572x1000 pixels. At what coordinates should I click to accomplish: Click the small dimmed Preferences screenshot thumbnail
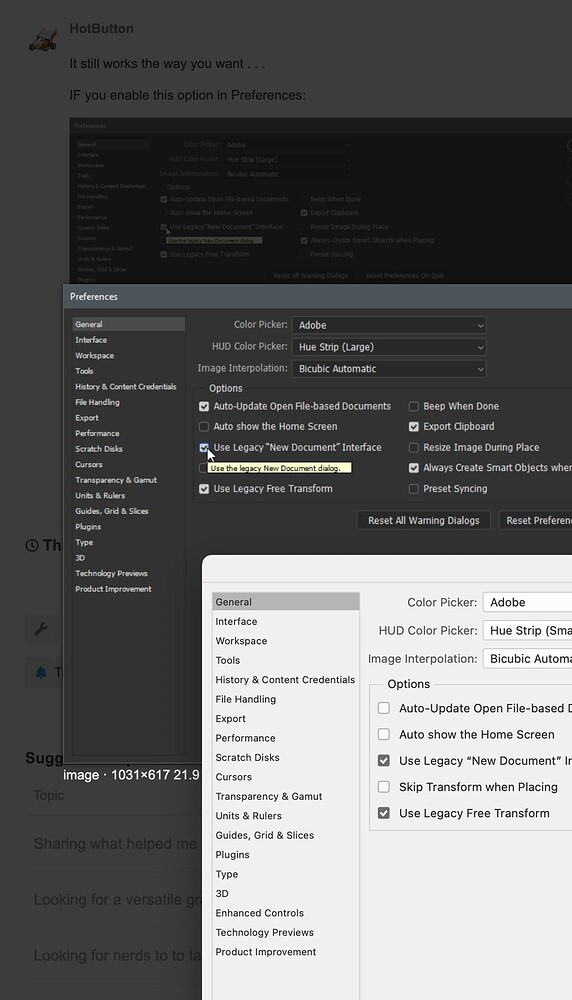pyautogui.click(x=321, y=201)
